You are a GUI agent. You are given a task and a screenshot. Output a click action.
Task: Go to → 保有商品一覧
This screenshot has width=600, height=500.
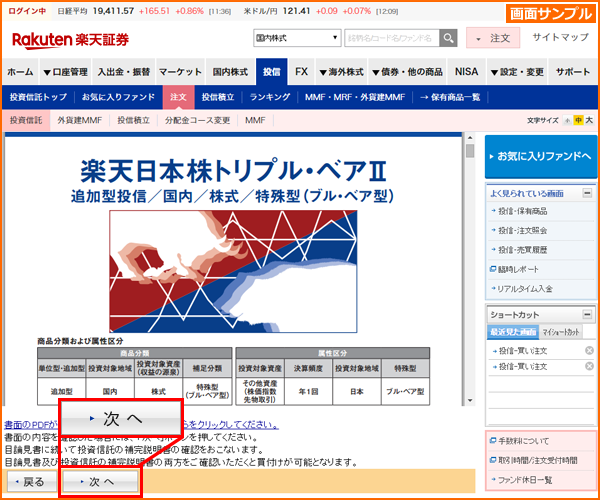tap(450, 97)
